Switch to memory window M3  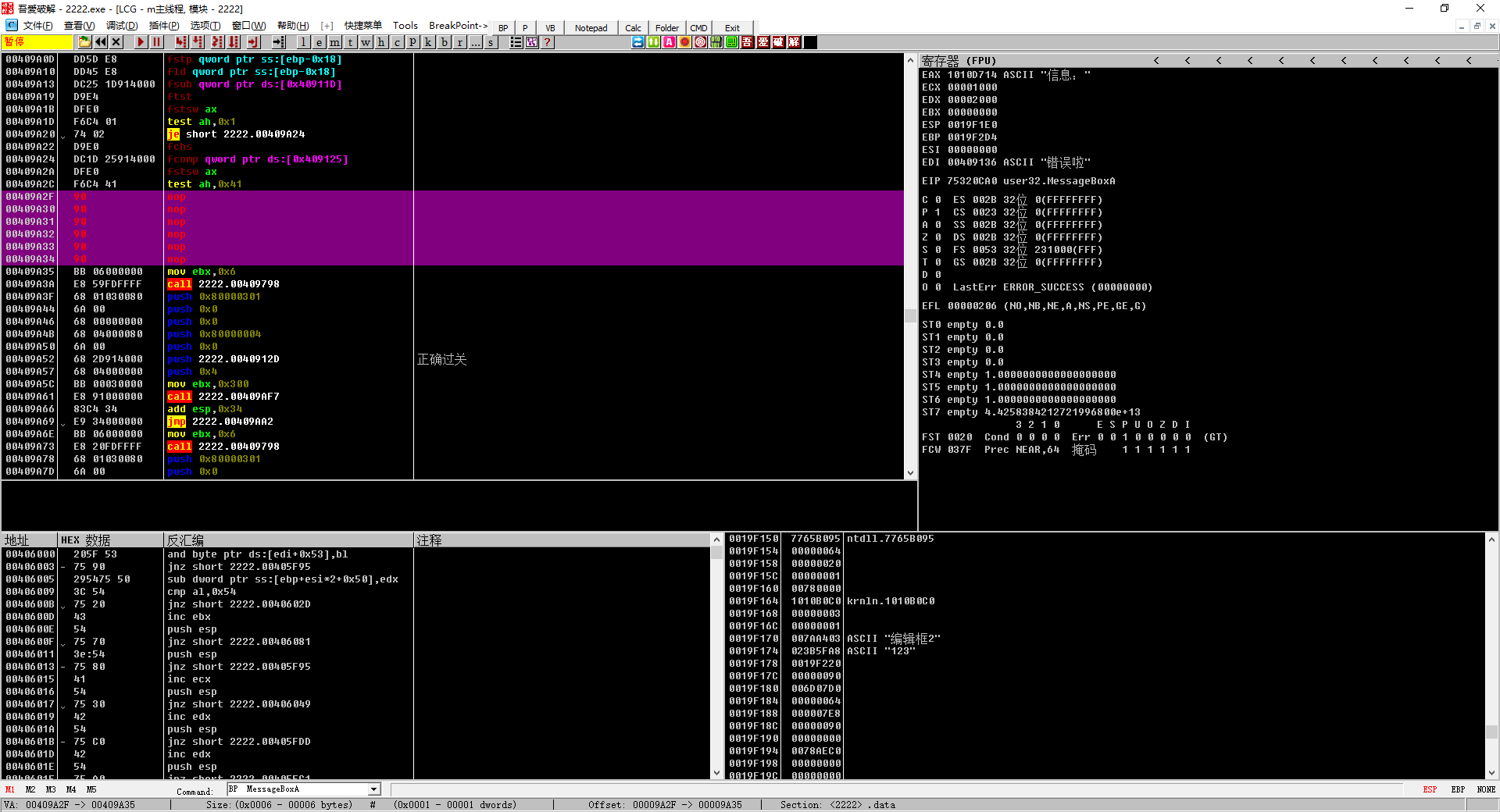click(x=51, y=790)
